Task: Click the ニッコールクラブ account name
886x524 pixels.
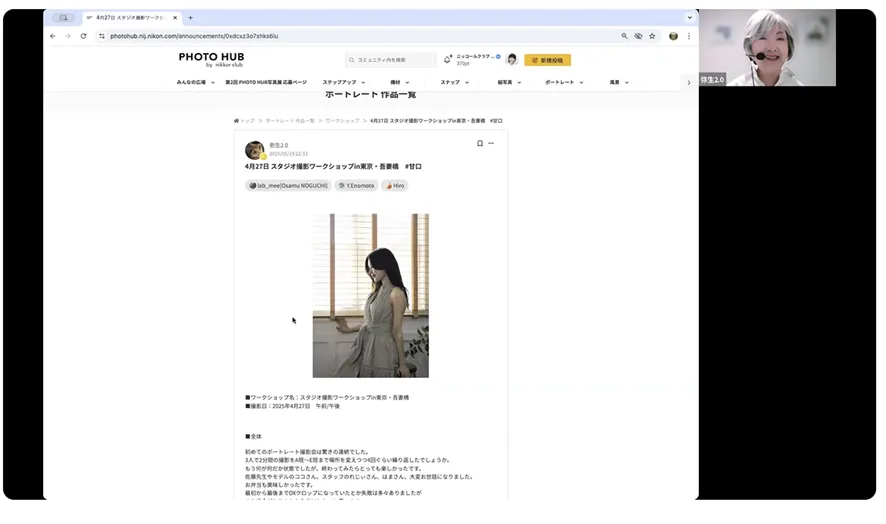Action: pos(475,57)
